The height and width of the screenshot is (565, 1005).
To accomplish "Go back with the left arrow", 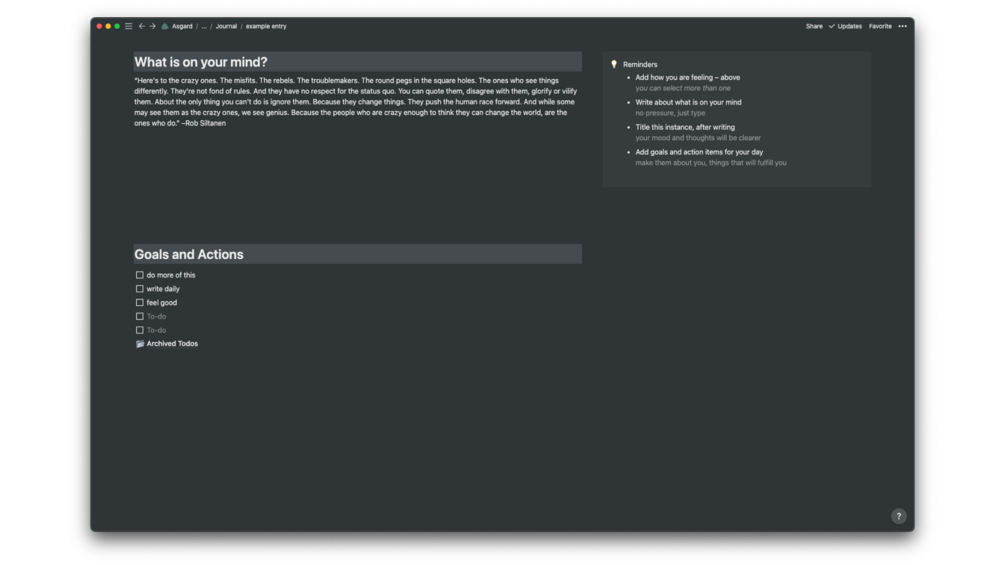I will tap(142, 26).
